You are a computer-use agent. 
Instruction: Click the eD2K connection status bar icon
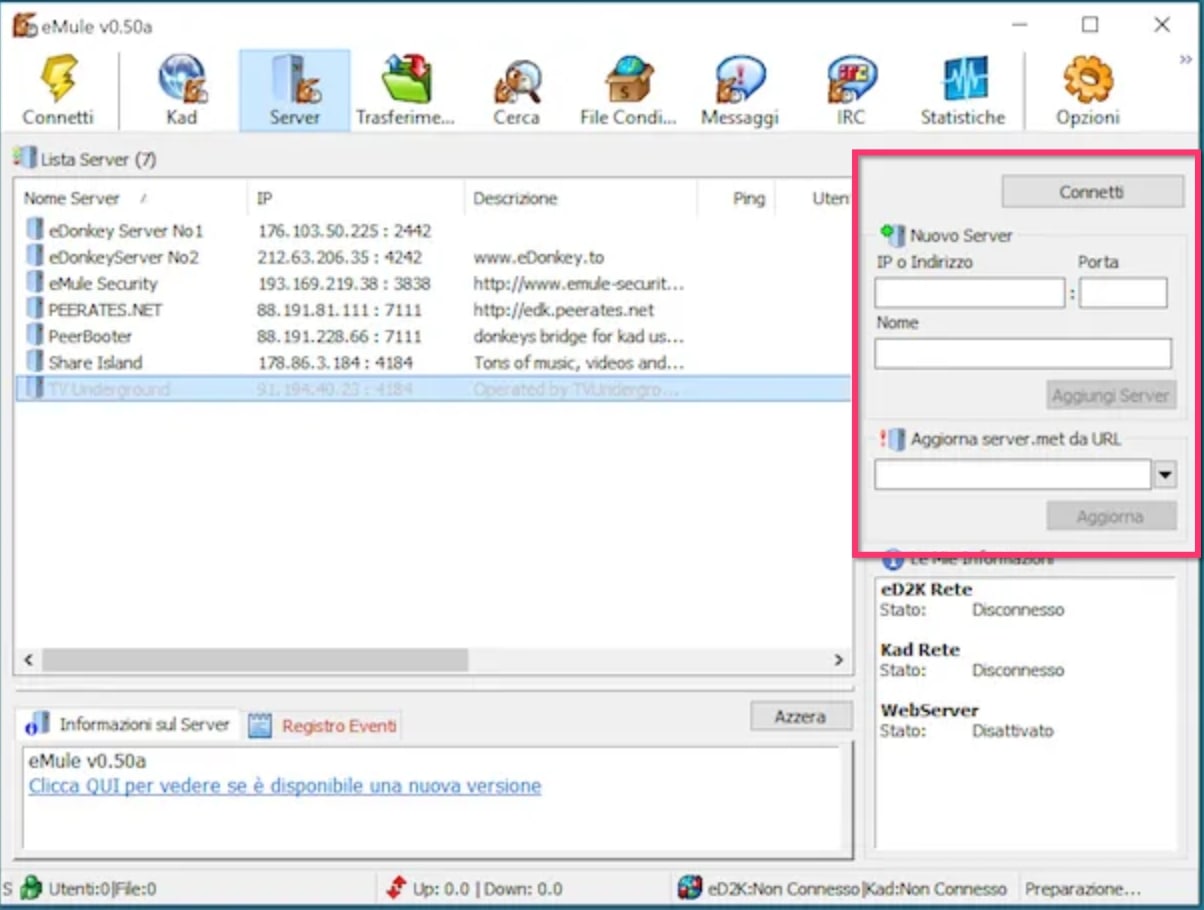coord(689,888)
